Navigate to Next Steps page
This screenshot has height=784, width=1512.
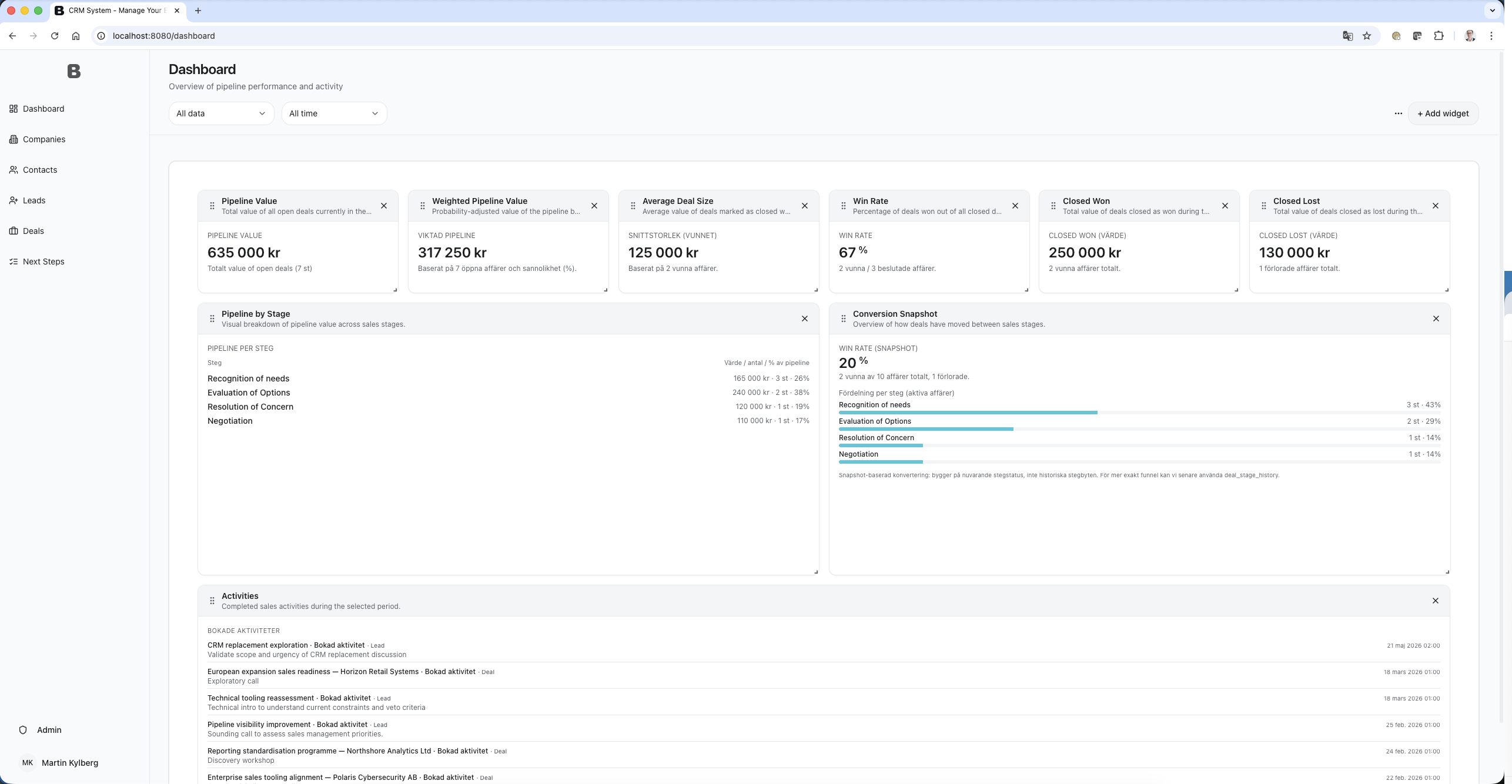[44, 262]
